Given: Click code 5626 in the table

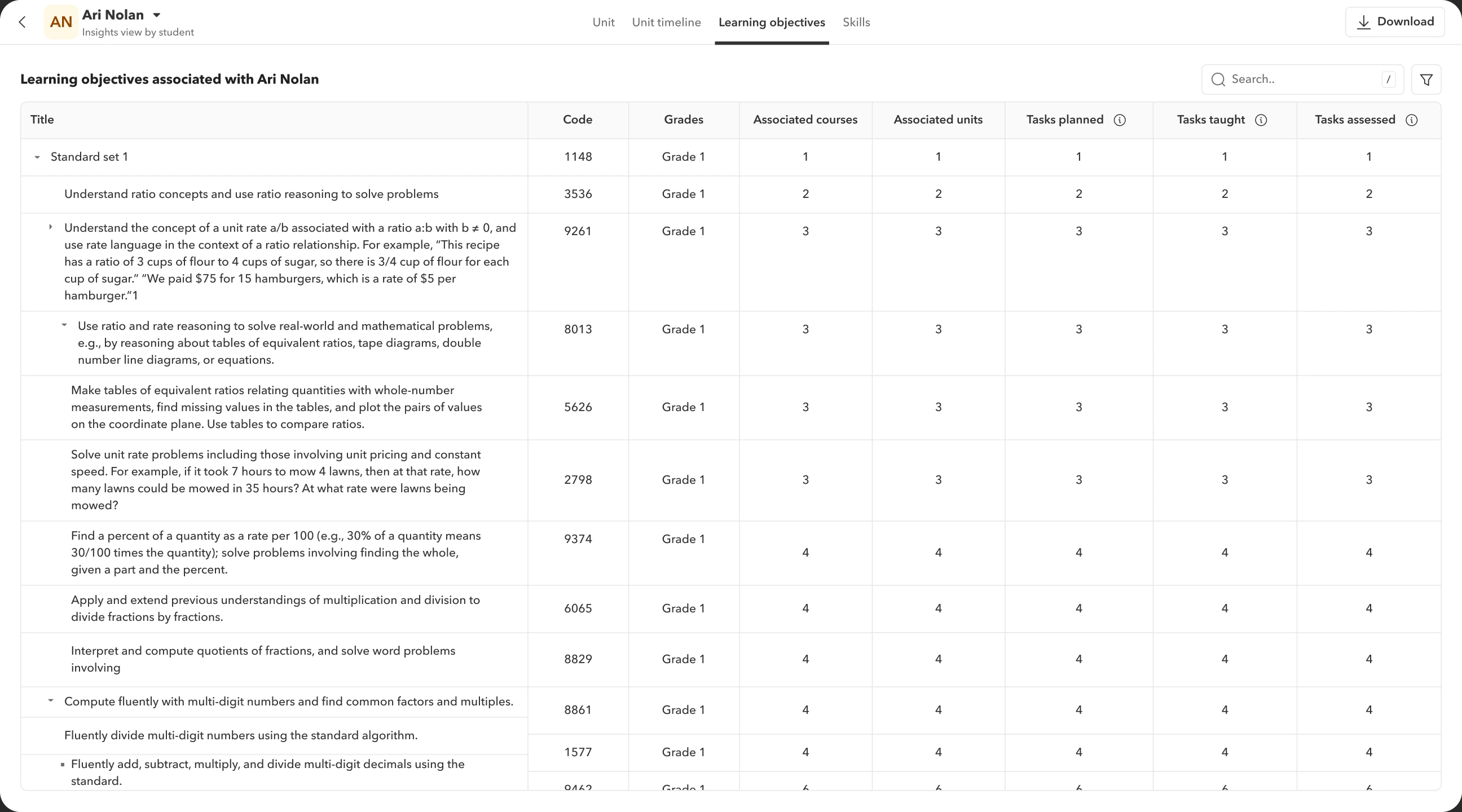Looking at the screenshot, I should 578,408.
